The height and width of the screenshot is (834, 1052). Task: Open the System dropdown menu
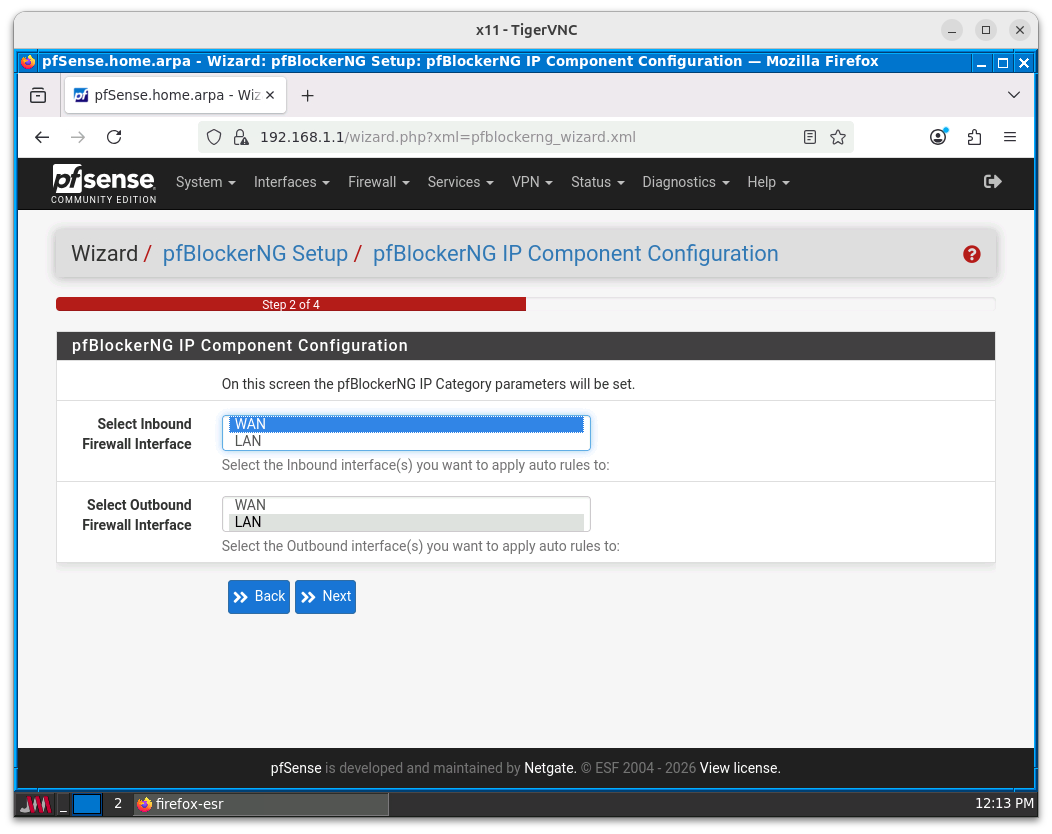tap(205, 183)
